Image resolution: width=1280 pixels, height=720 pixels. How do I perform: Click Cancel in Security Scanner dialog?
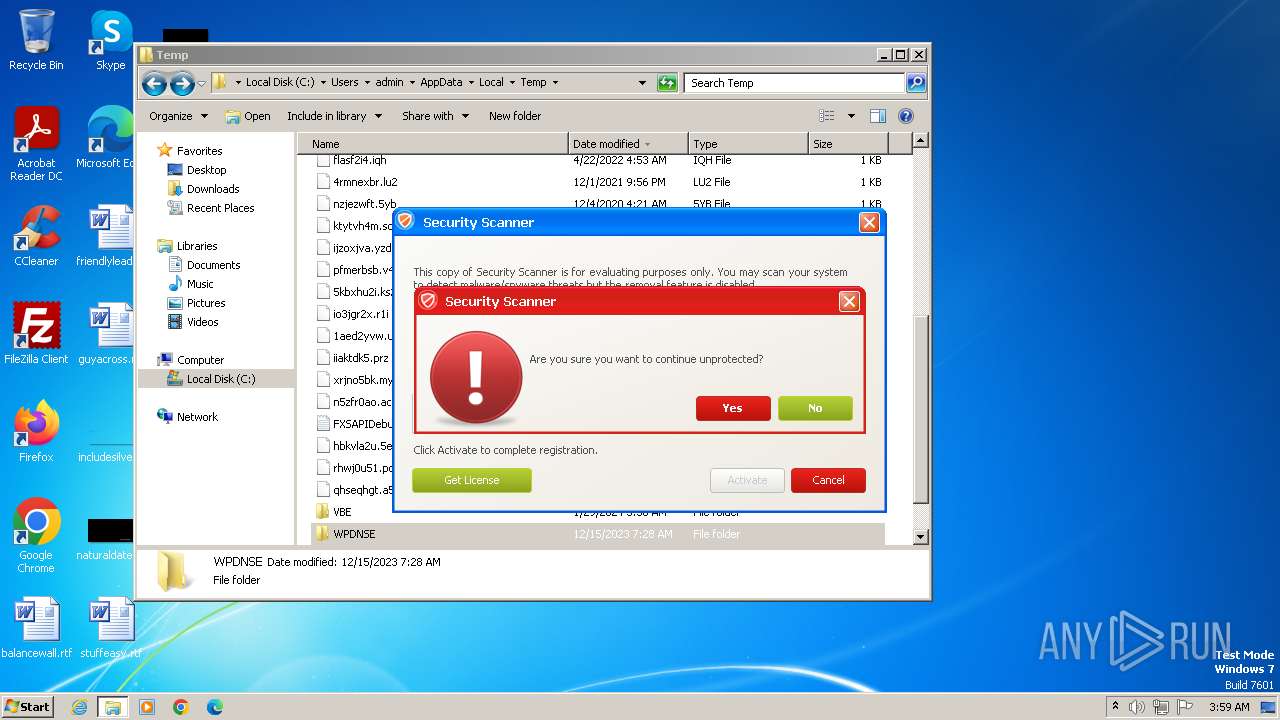828,480
